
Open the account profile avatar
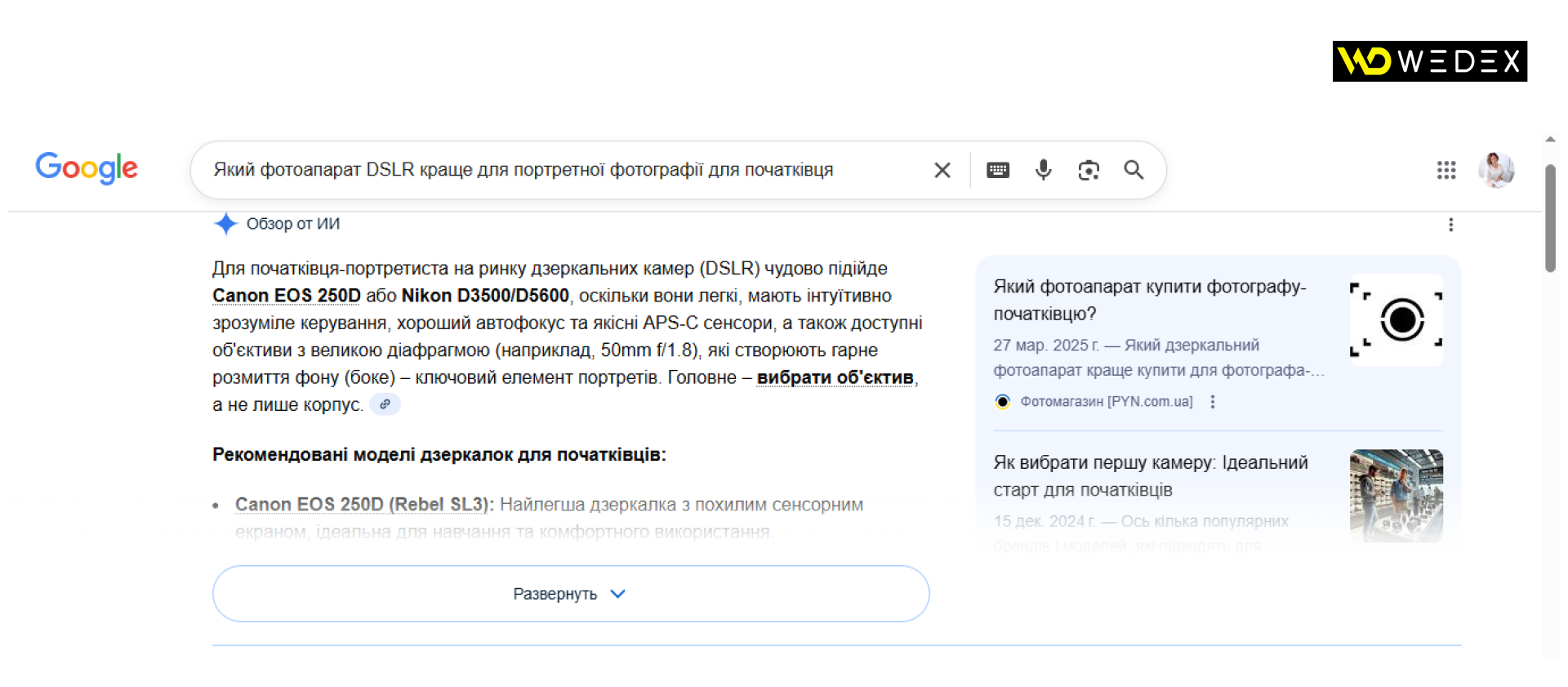(1497, 170)
